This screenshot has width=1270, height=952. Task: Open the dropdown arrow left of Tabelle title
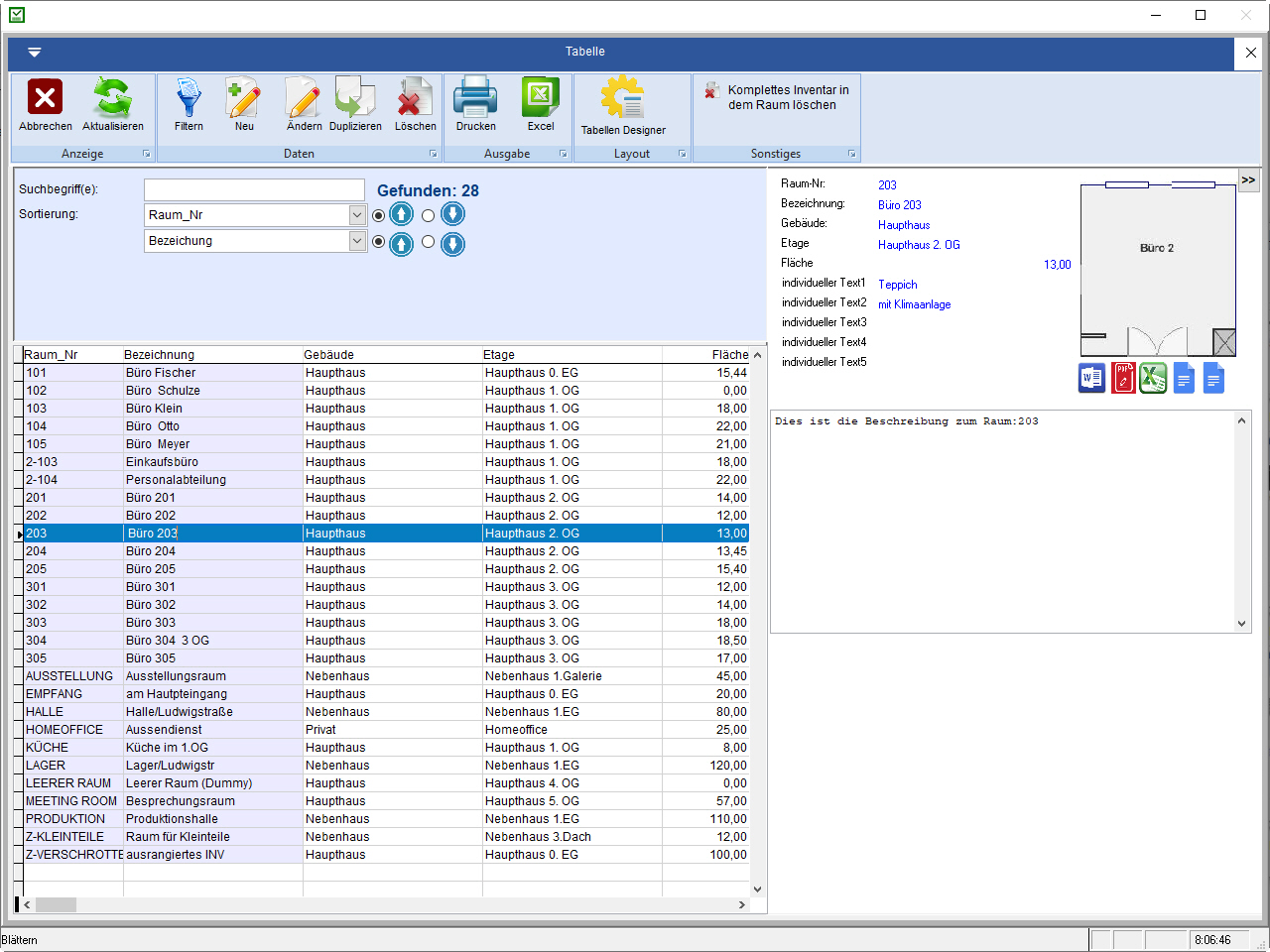coord(34,52)
